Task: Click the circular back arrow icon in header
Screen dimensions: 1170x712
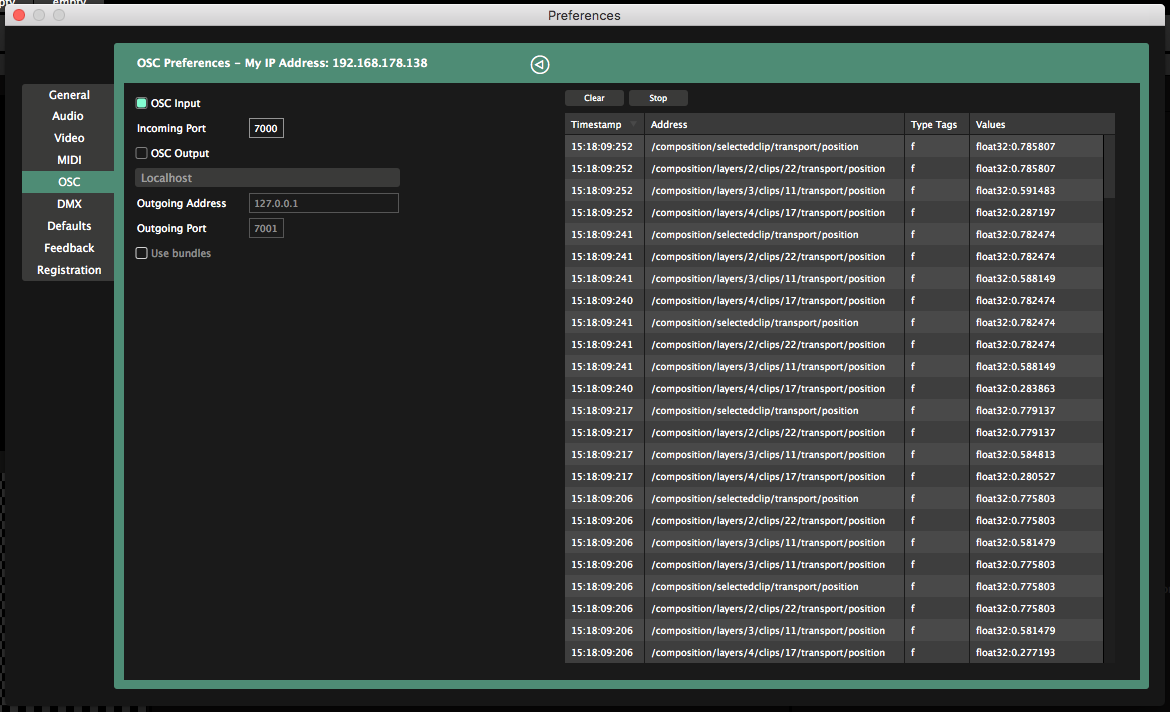Action: (539, 65)
